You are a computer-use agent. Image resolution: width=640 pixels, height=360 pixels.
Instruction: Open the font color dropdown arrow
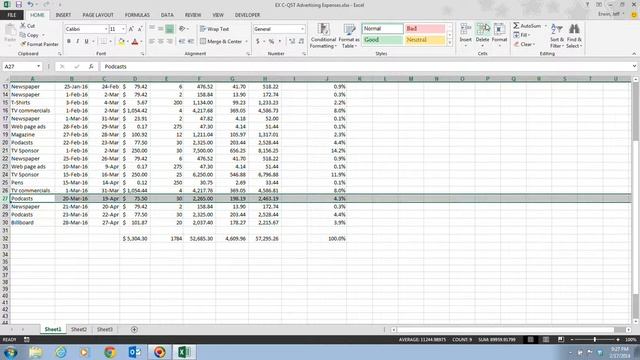click(141, 41)
